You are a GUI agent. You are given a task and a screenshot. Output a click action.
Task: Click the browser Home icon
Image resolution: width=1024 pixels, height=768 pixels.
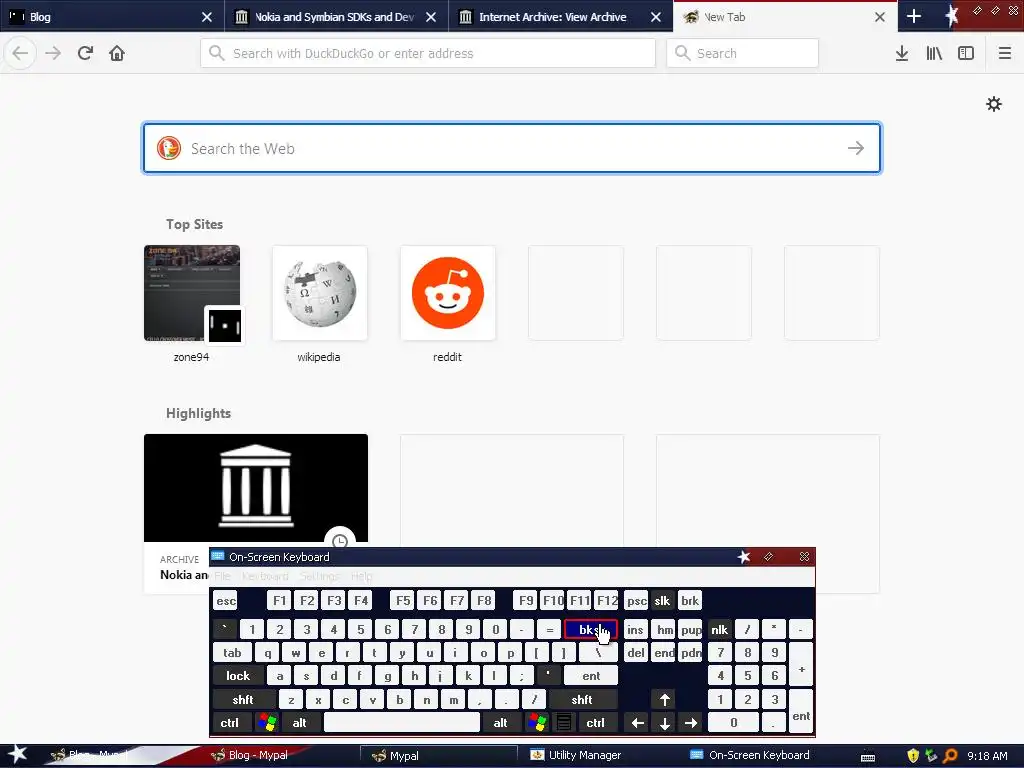click(x=117, y=53)
